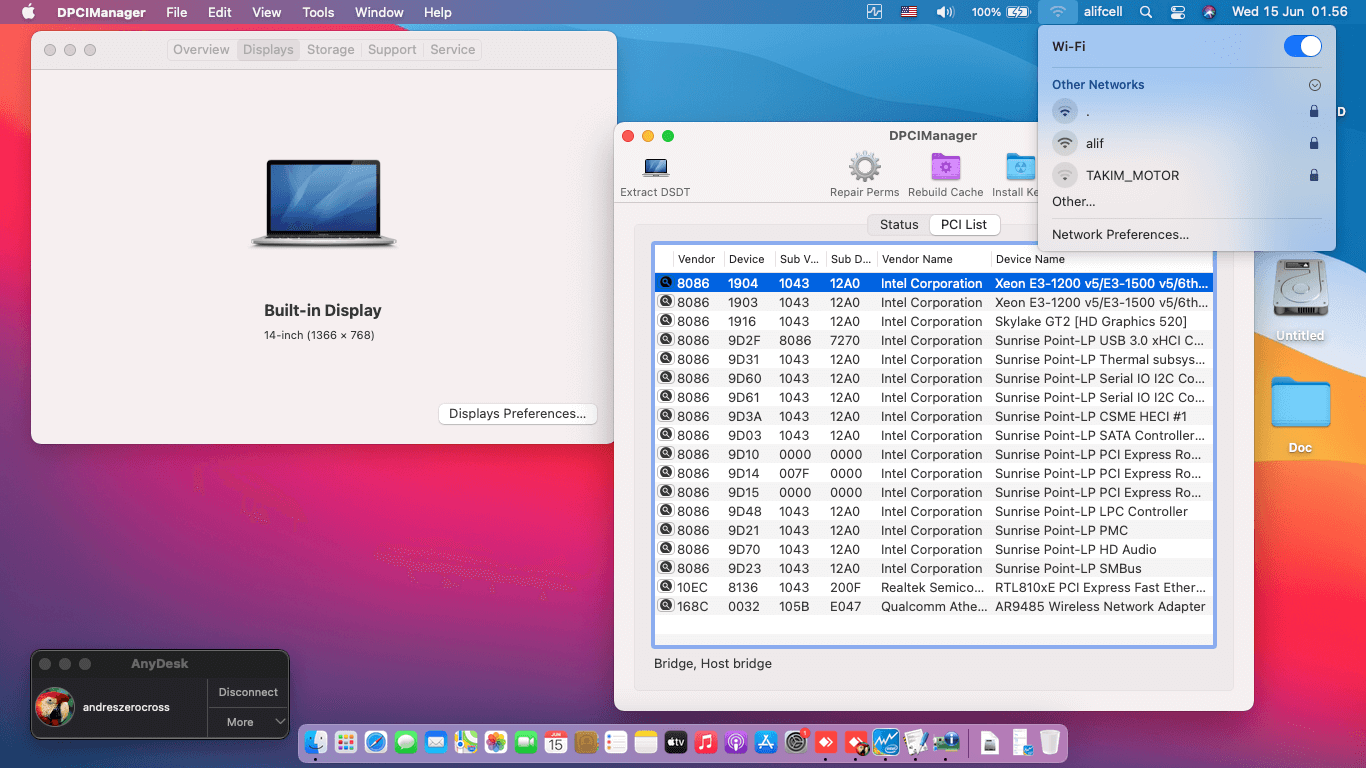The width and height of the screenshot is (1366, 768).
Task: Open Intel Power Gadget from the Dock
Action: (886, 743)
